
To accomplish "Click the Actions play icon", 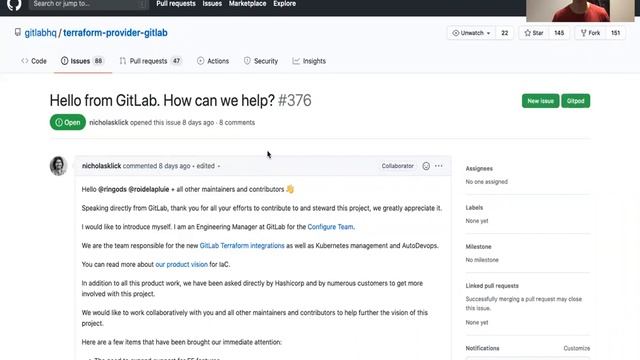I will tap(200, 61).
